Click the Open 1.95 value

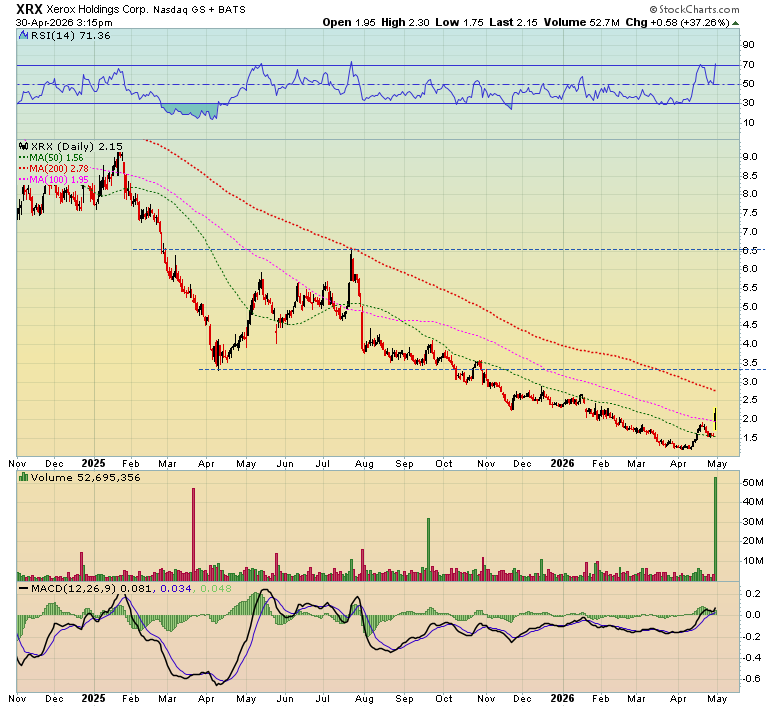click(349, 22)
